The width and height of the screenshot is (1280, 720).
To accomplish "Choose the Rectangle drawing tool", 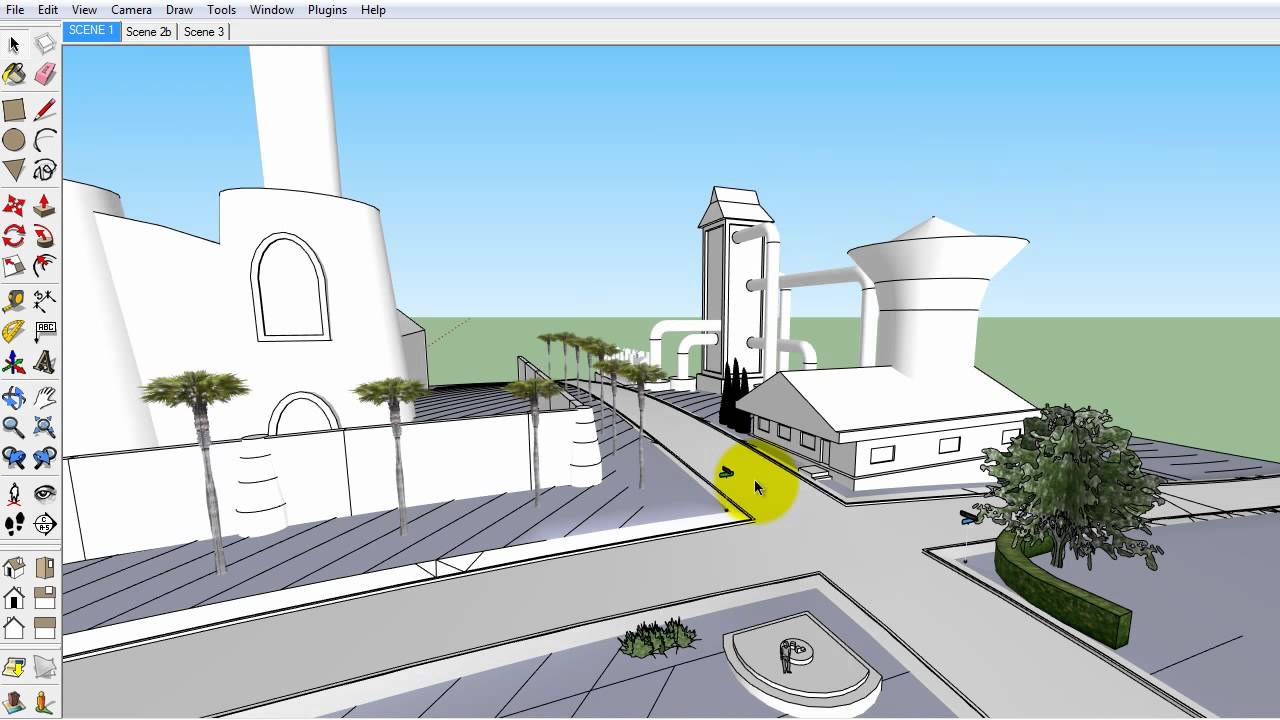I will [14, 110].
